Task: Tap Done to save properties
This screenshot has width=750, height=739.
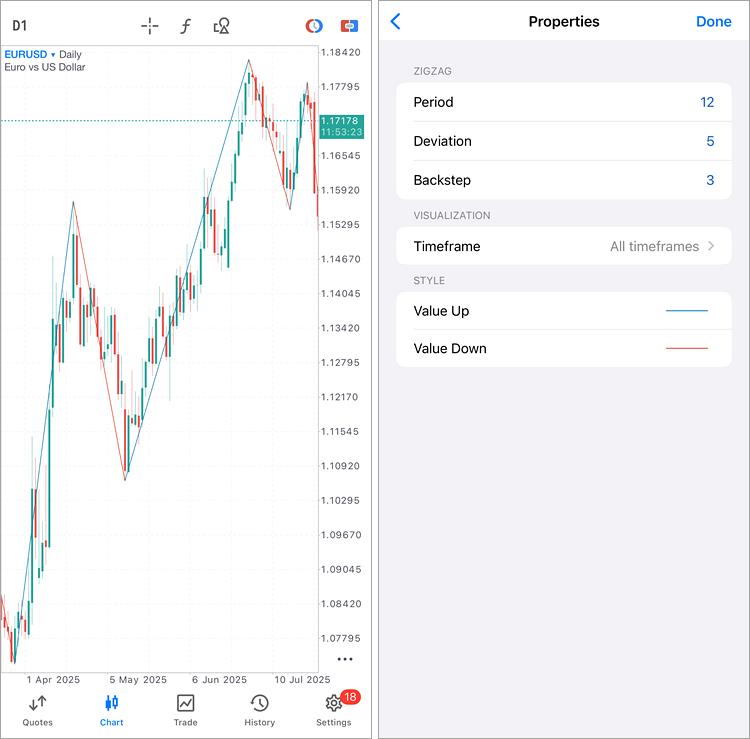Action: 713,22
